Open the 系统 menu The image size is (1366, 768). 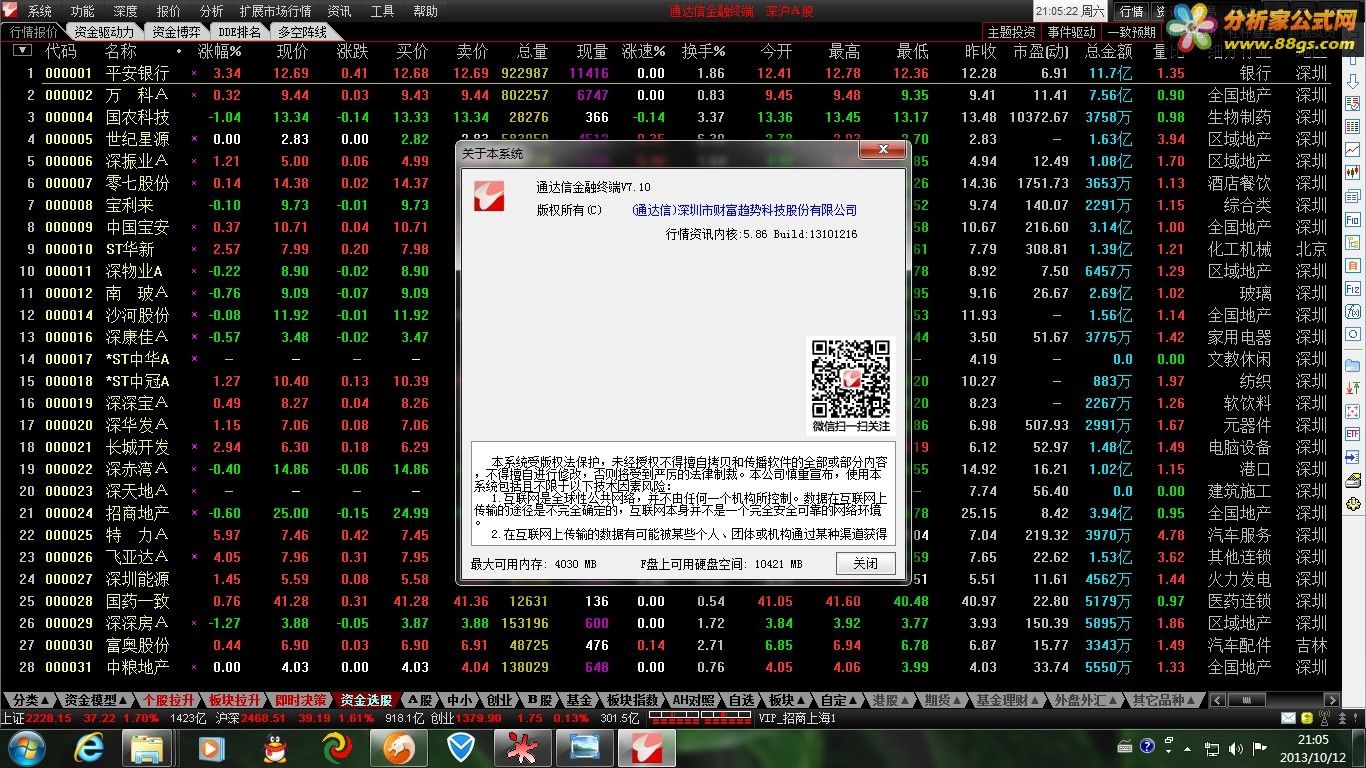tap(40, 11)
